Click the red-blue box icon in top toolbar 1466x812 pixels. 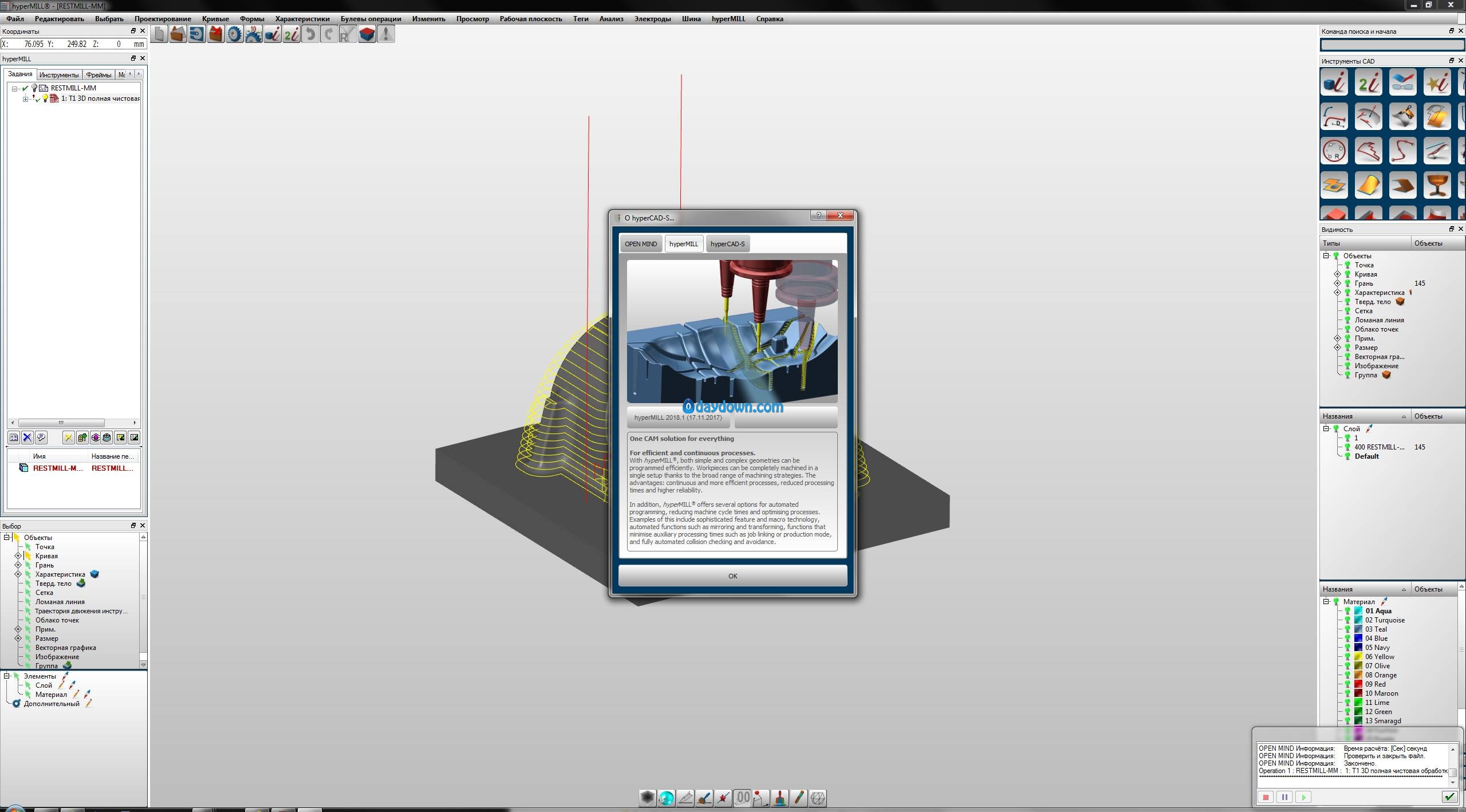[367, 34]
